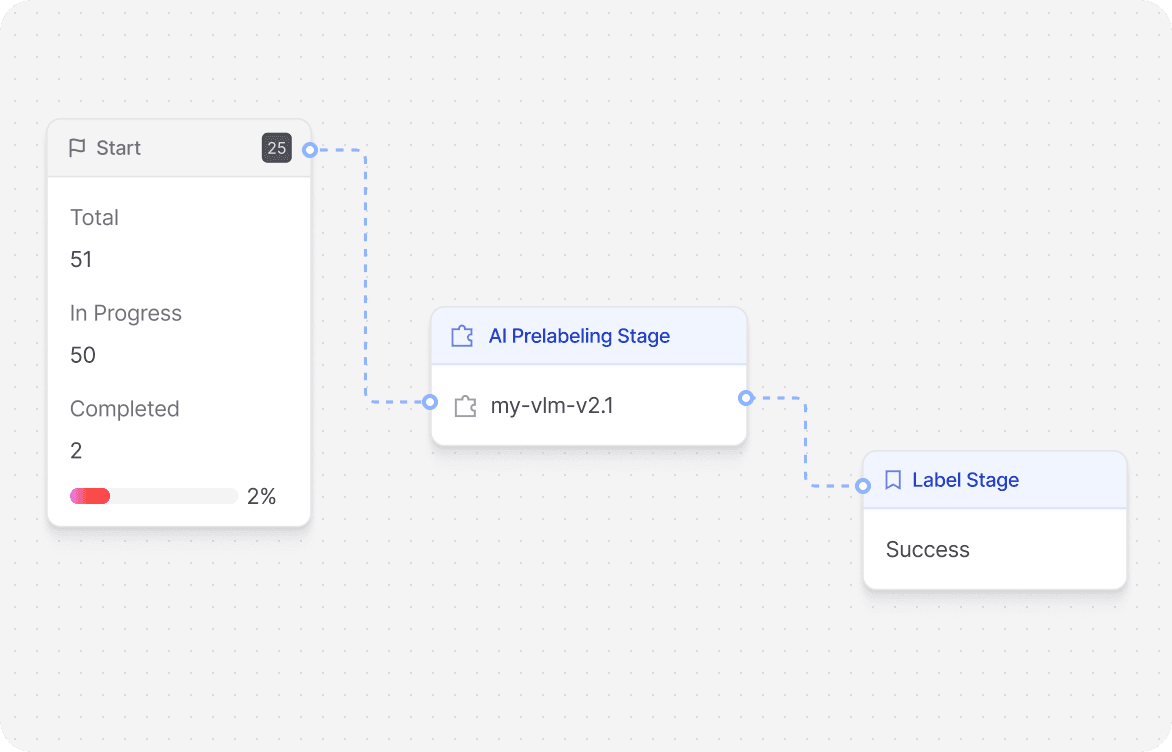
Task: Click the input connector of AI Prelabeling Stage
Action: point(431,403)
